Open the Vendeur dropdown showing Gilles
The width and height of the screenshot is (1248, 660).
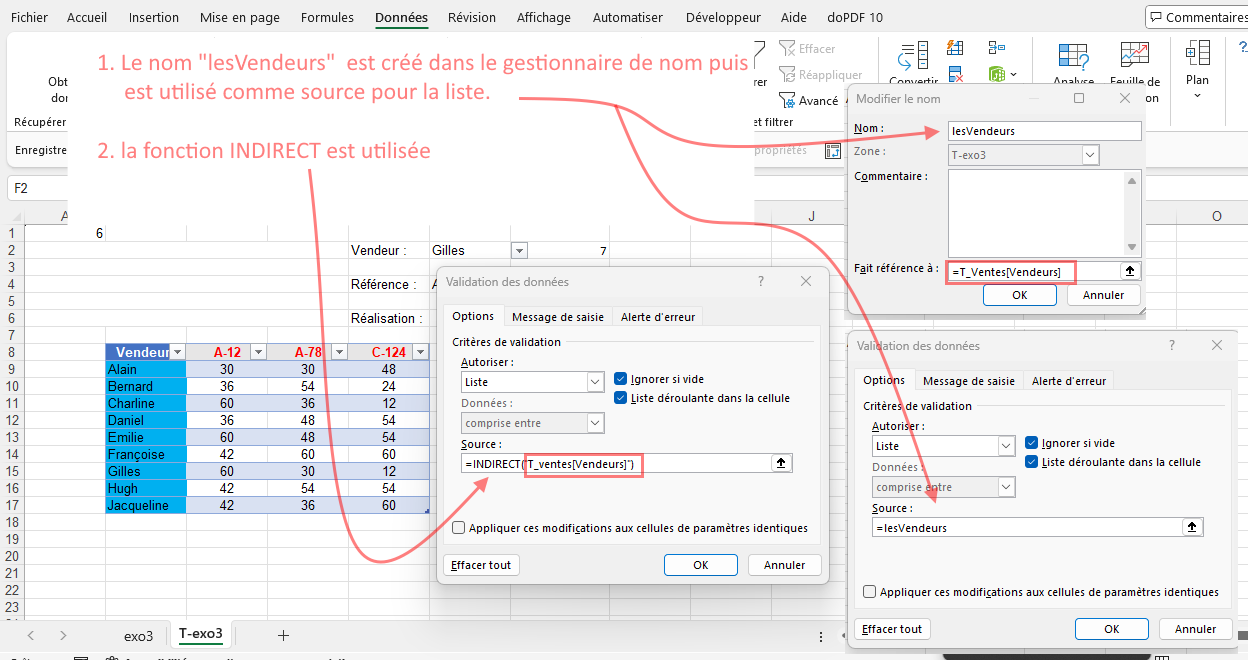[520, 250]
